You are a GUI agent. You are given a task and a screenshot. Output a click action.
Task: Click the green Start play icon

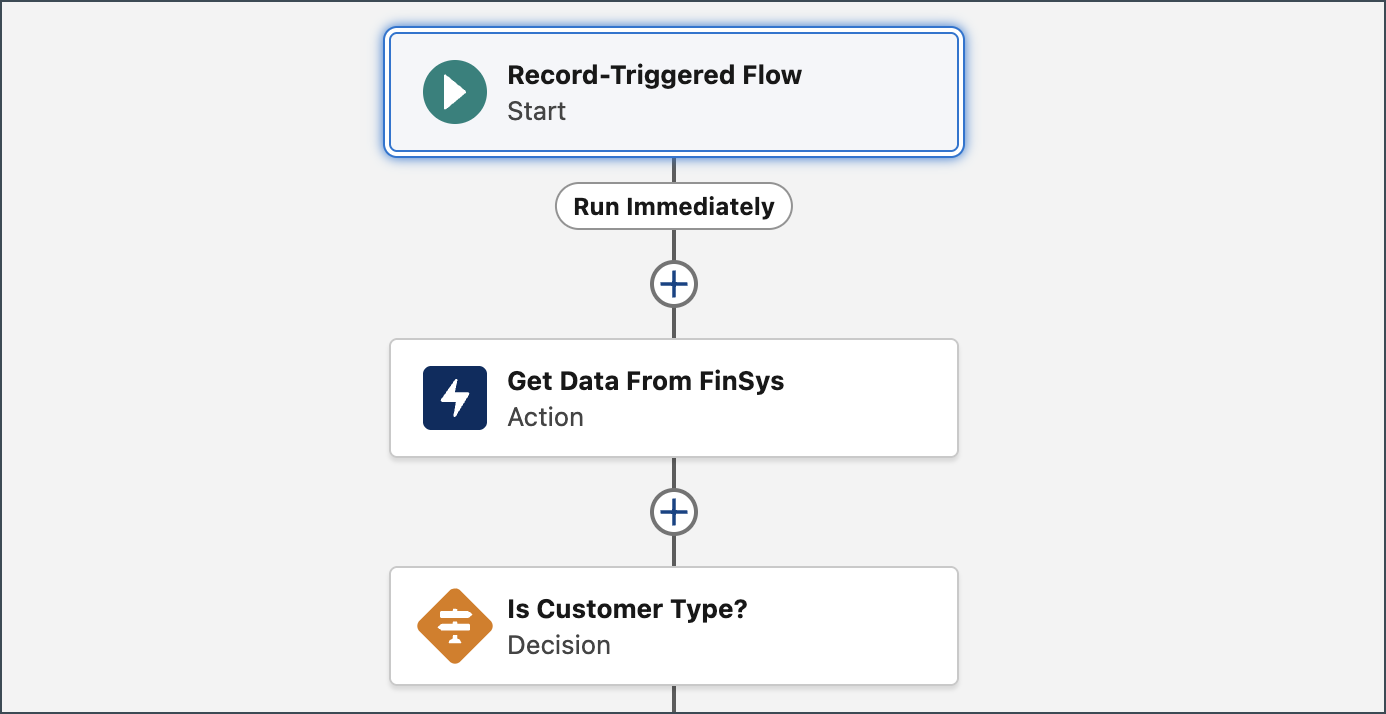coord(455,92)
